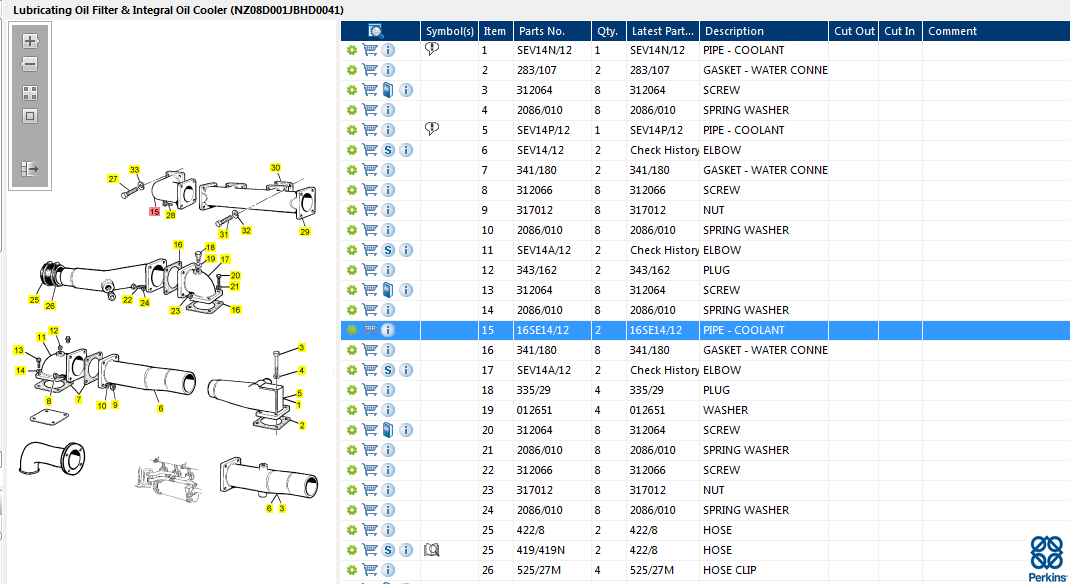
Task: Click callout 13 in the lower diagram
Action: tap(18, 350)
